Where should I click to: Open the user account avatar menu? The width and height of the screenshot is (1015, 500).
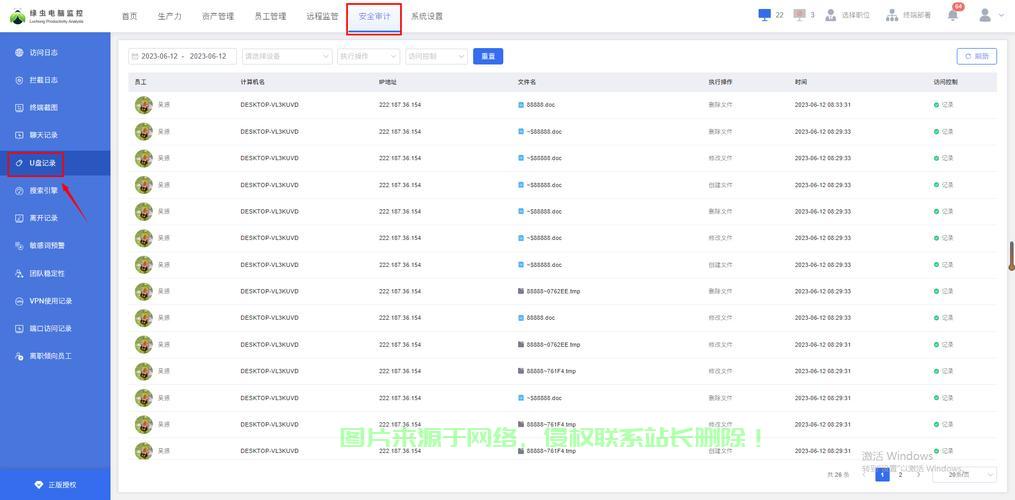click(x=985, y=15)
